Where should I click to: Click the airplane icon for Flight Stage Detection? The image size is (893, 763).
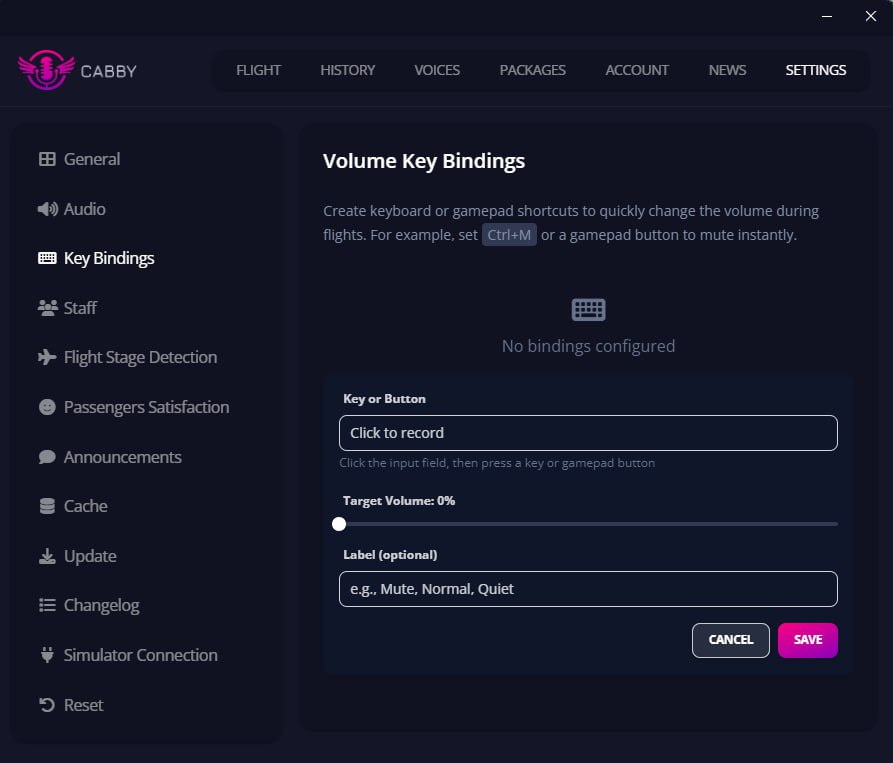46,357
